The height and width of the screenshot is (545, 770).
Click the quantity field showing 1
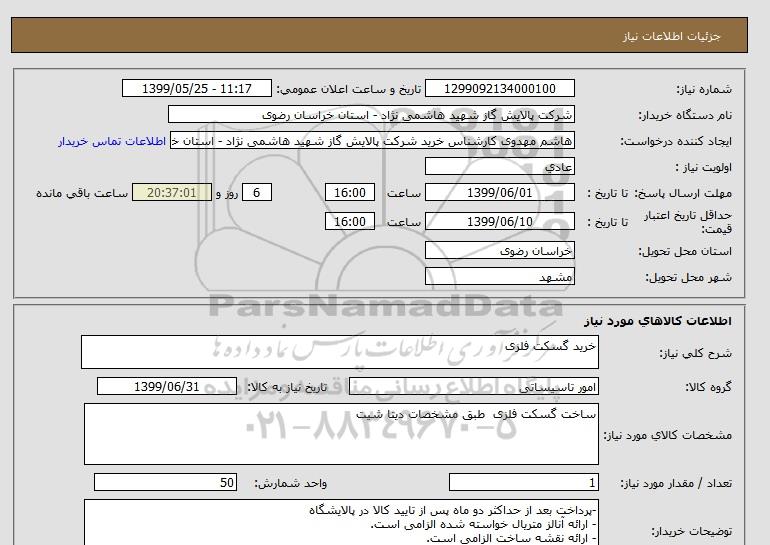pyautogui.click(x=523, y=483)
